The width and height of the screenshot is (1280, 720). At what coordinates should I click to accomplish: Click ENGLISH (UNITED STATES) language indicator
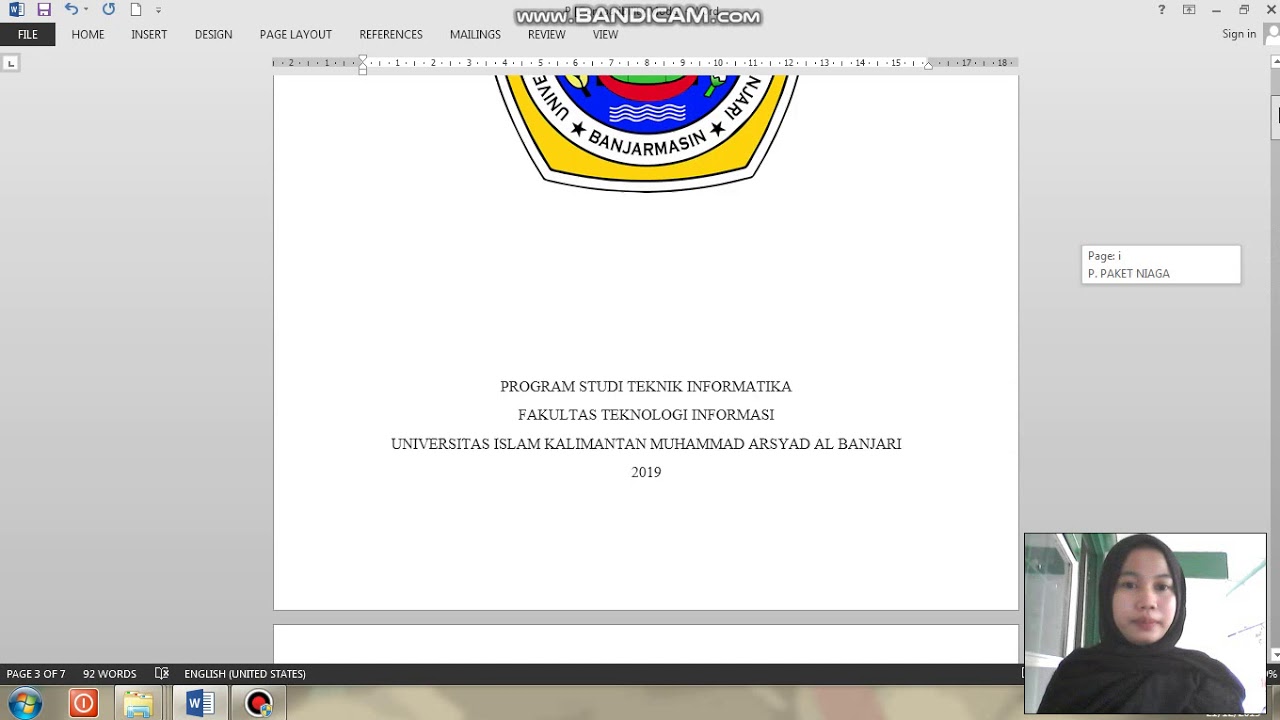coord(245,674)
